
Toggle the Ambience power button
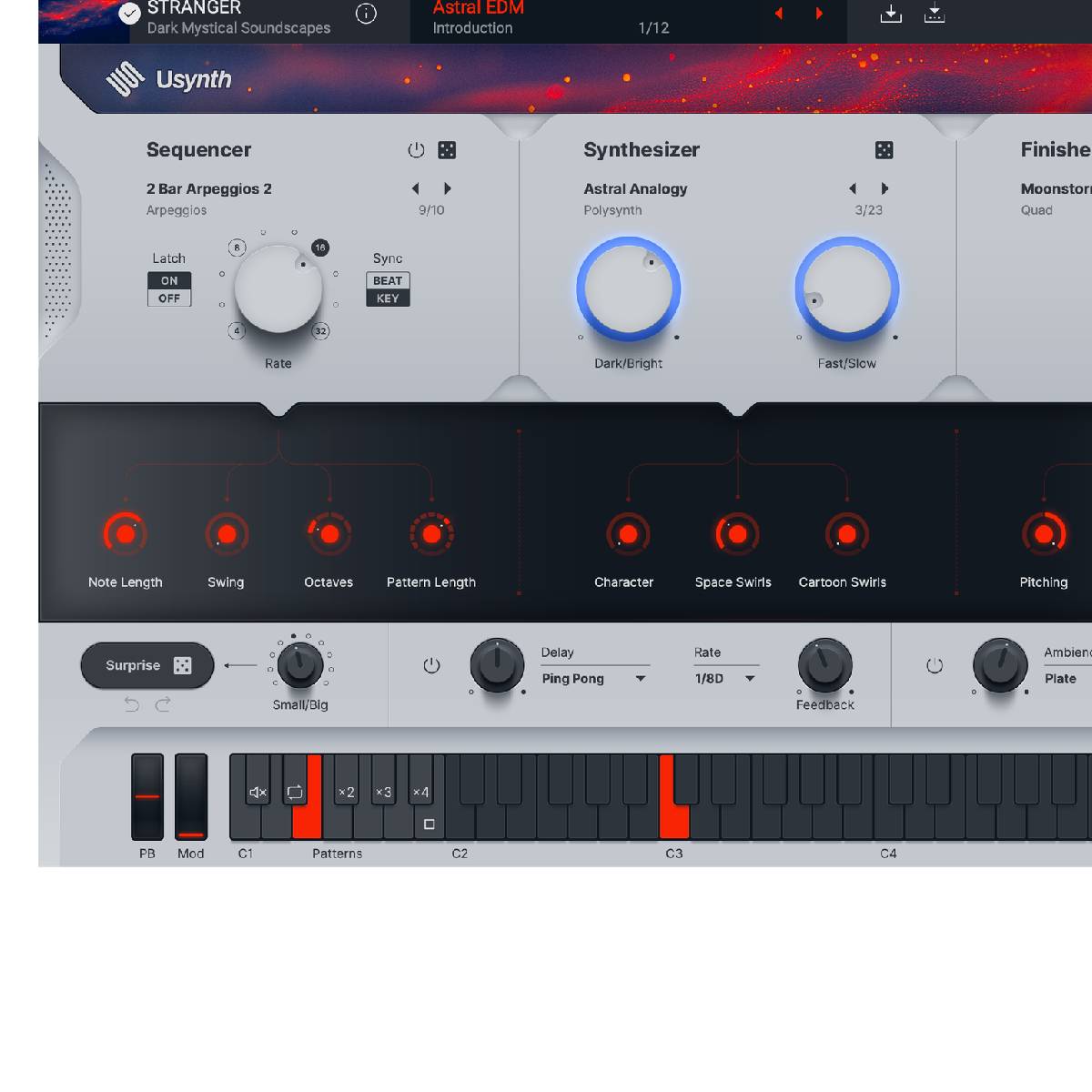[x=935, y=666]
